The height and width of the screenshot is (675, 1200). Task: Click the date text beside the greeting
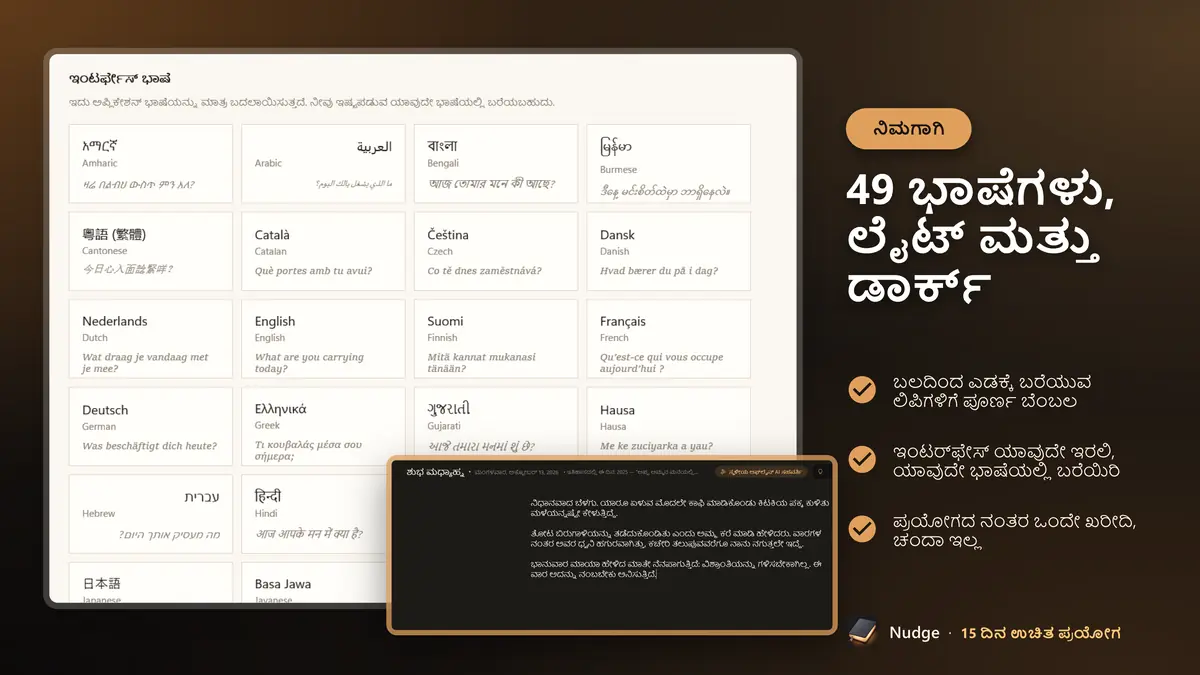pyautogui.click(x=518, y=471)
